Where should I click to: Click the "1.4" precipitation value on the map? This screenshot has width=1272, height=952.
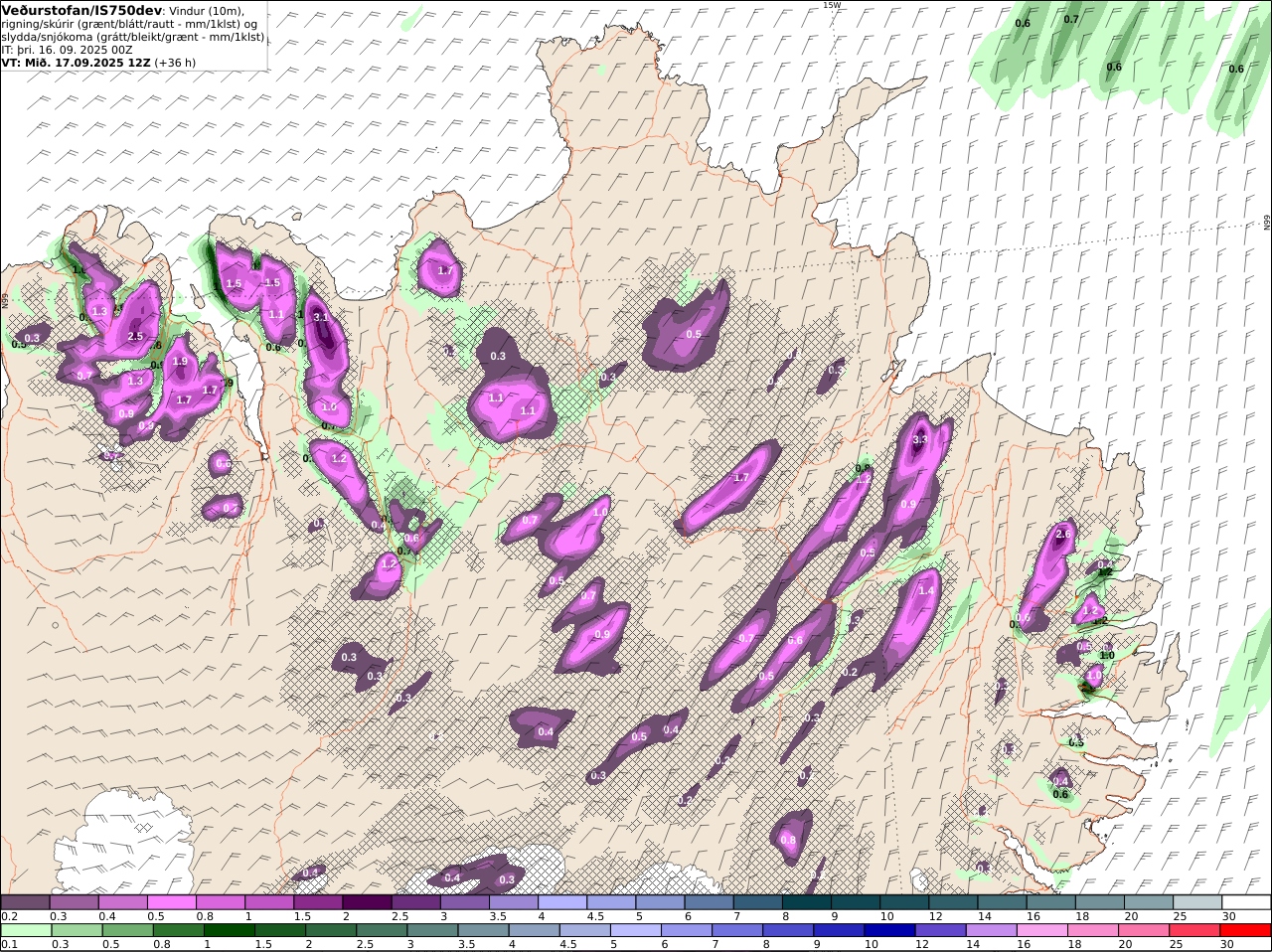(x=926, y=590)
